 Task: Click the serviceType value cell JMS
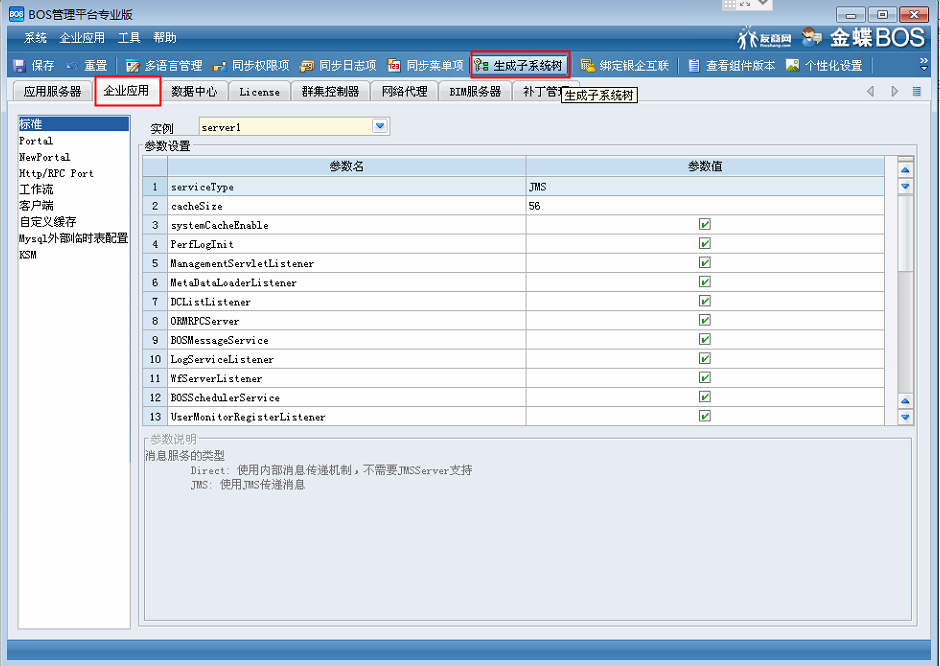pos(704,186)
